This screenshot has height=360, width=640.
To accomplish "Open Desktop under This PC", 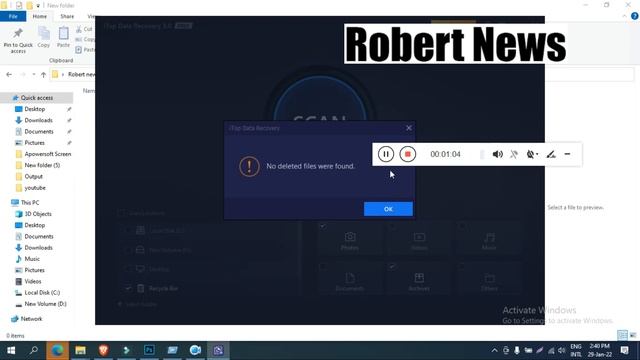I will click(x=35, y=225).
